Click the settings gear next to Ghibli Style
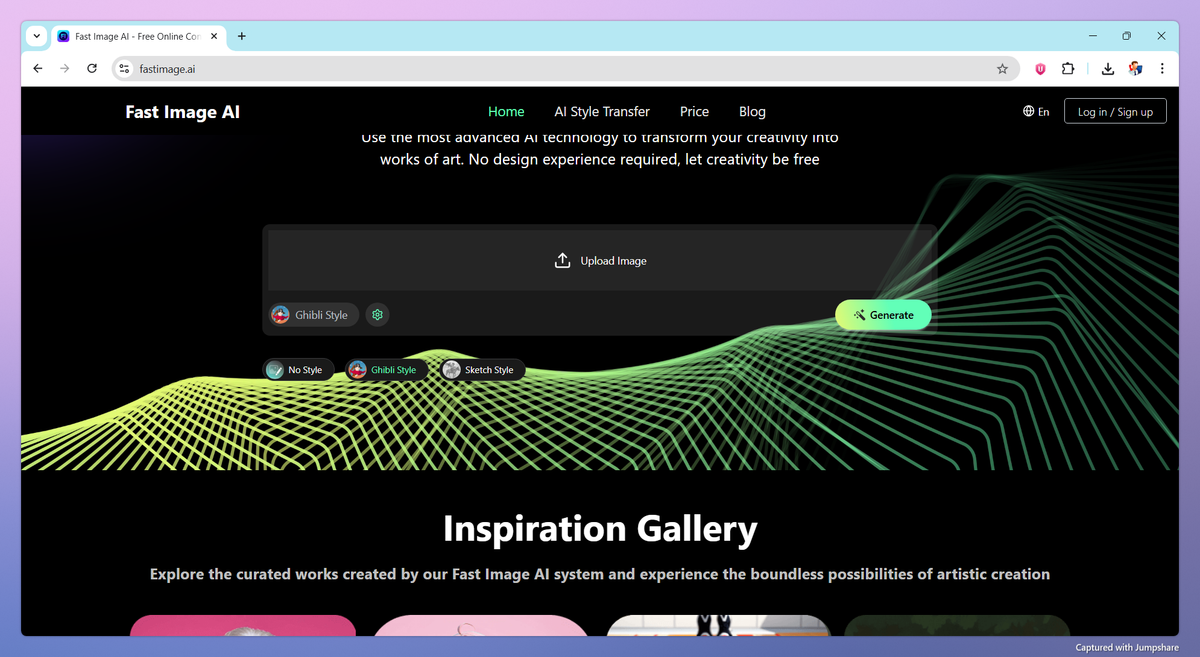This screenshot has height=657, width=1200. click(377, 315)
